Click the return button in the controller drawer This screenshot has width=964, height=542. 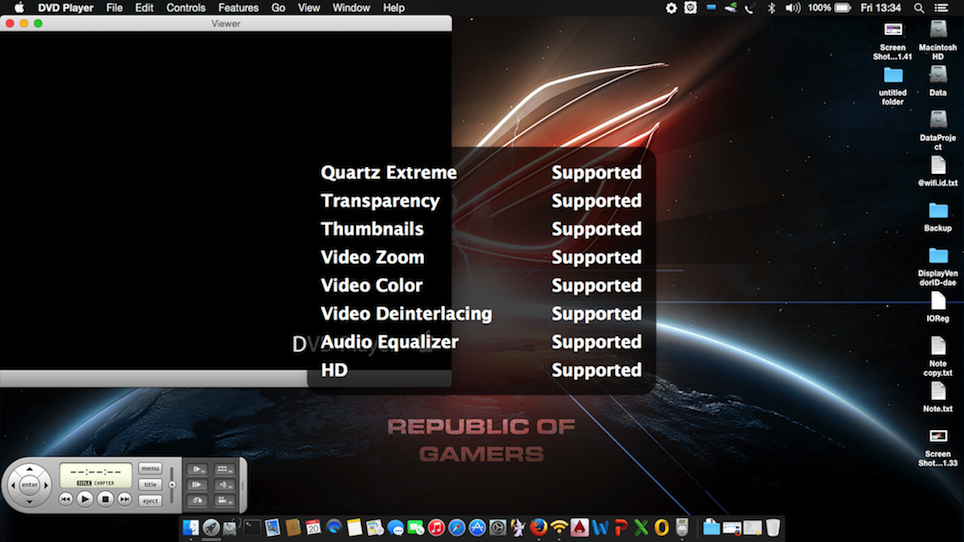coord(197,501)
